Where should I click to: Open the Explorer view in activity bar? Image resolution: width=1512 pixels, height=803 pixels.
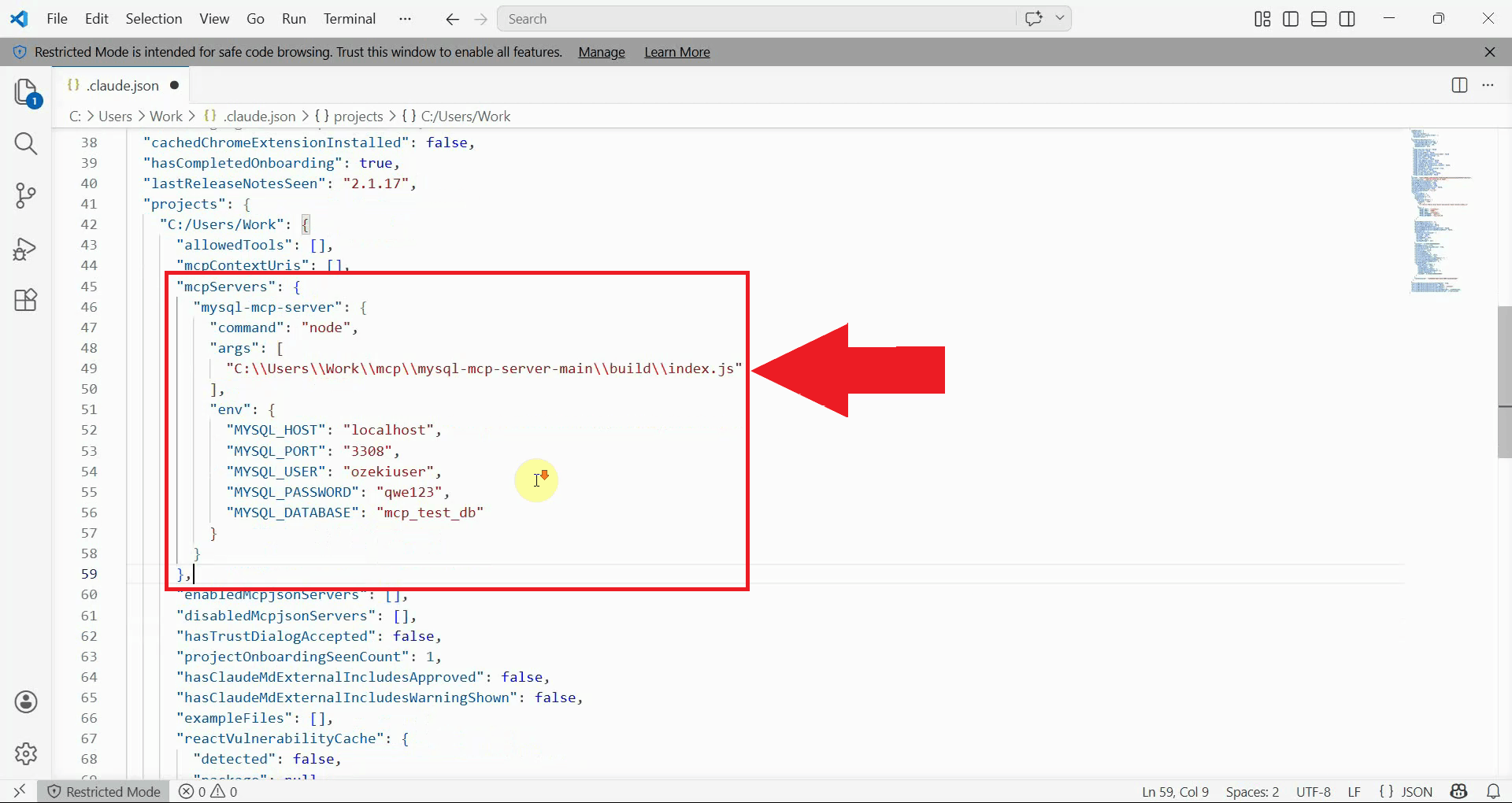click(x=26, y=93)
